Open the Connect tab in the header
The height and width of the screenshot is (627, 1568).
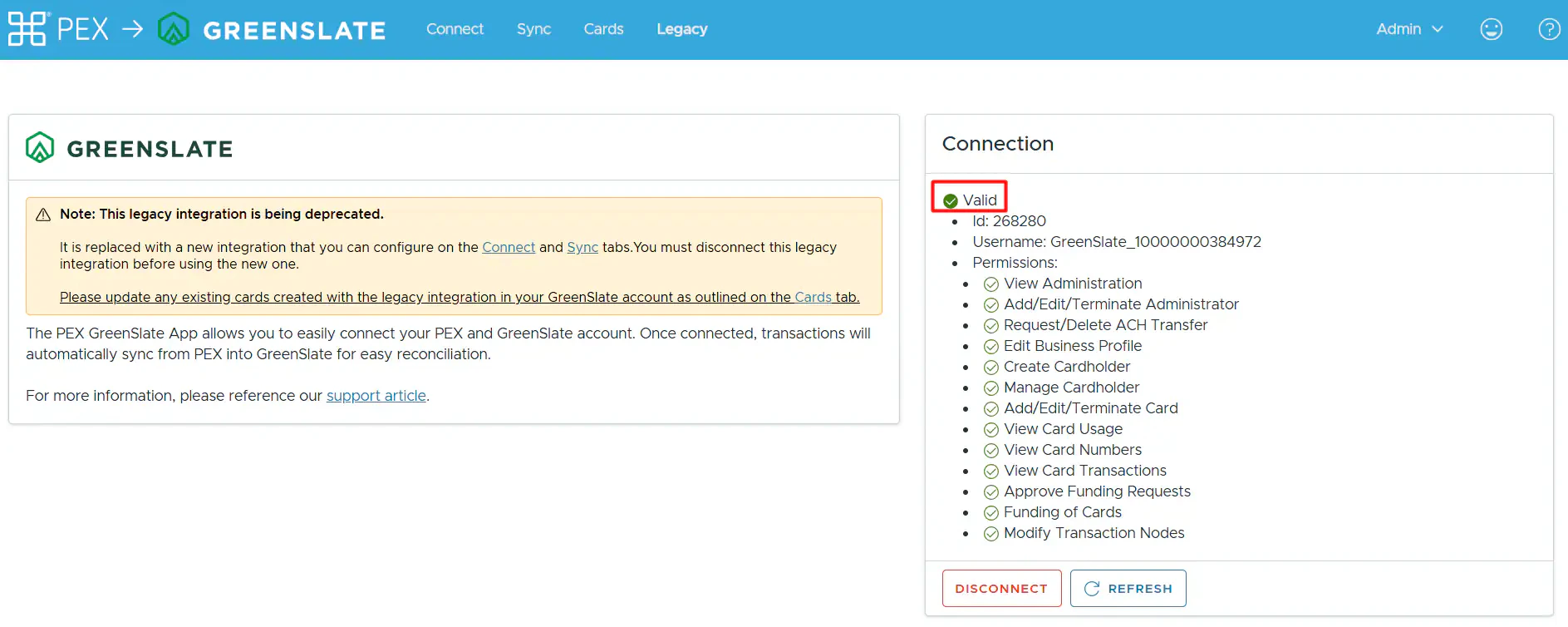click(455, 29)
